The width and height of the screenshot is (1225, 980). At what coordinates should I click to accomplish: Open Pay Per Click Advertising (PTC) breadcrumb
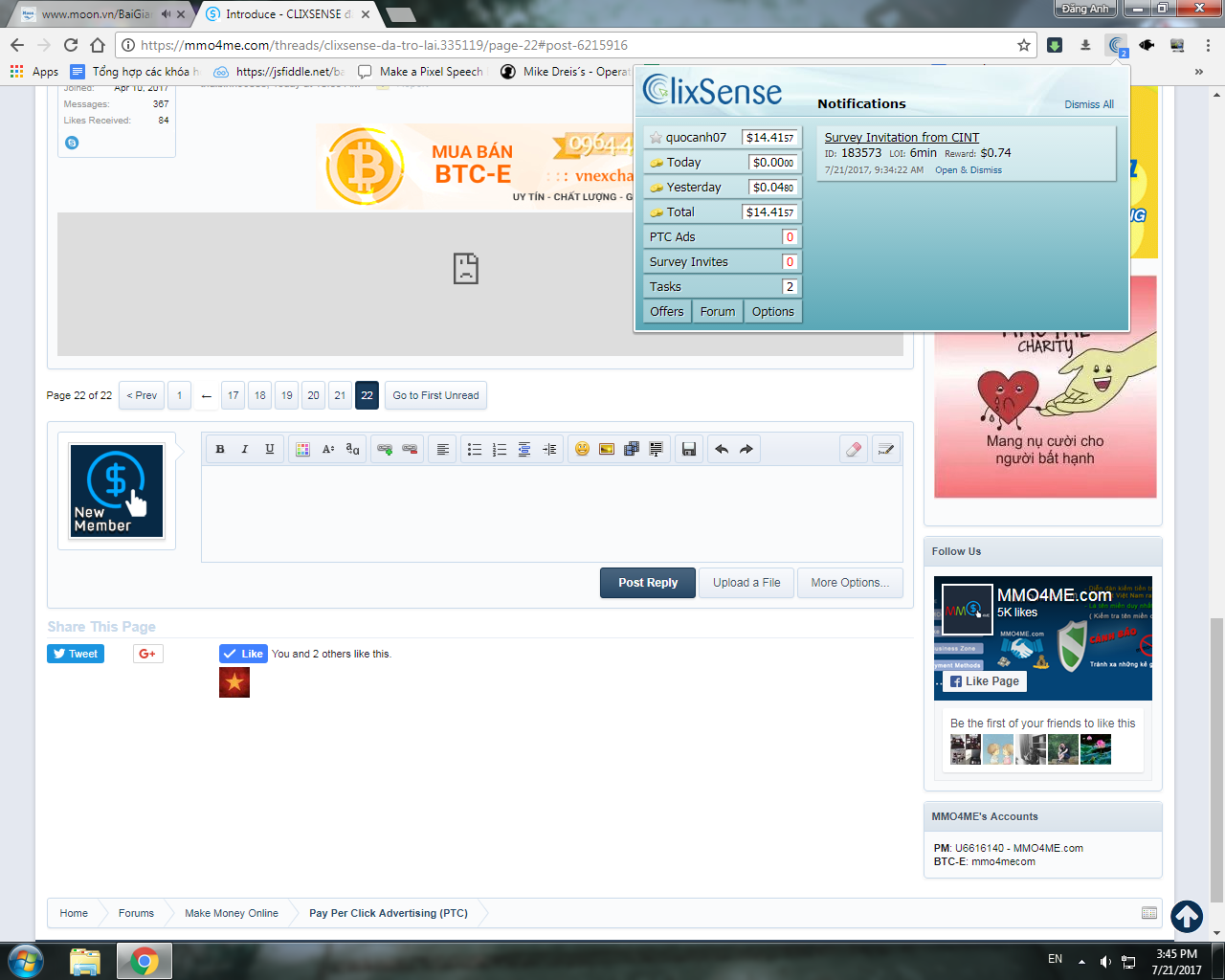click(389, 913)
